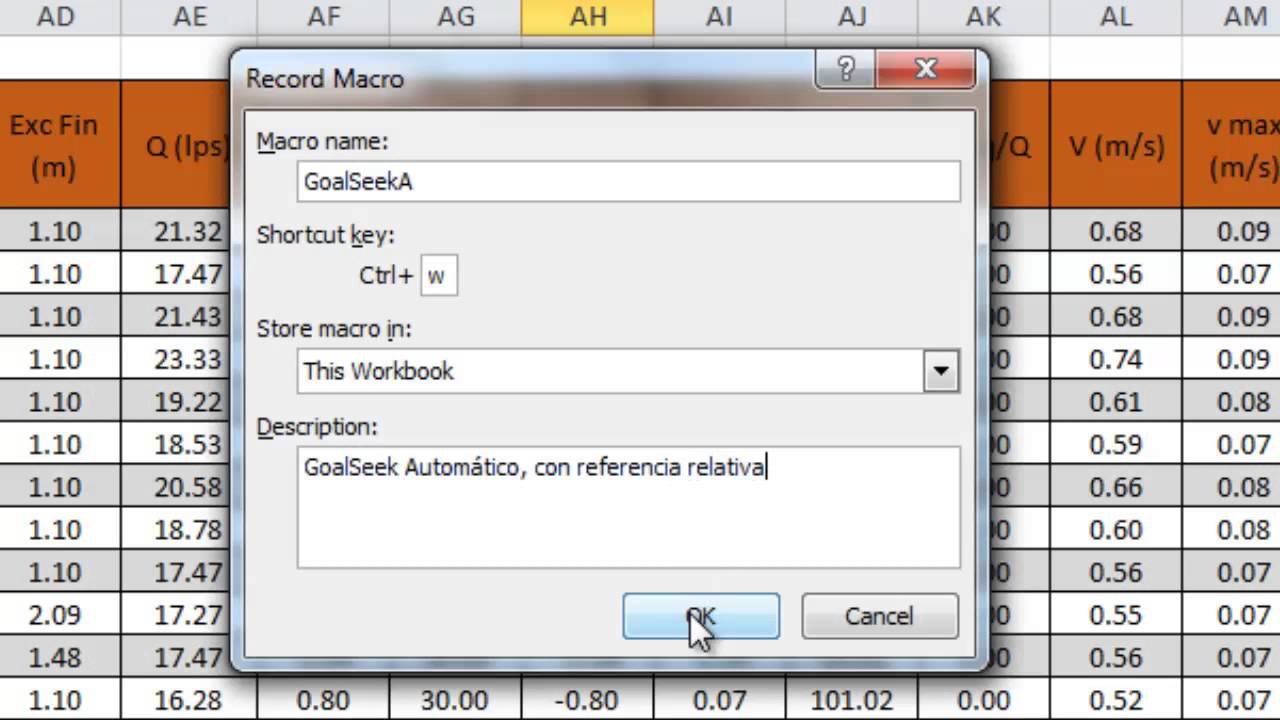This screenshot has width=1280, height=720.
Task: Select column AG header
Action: tap(456, 16)
